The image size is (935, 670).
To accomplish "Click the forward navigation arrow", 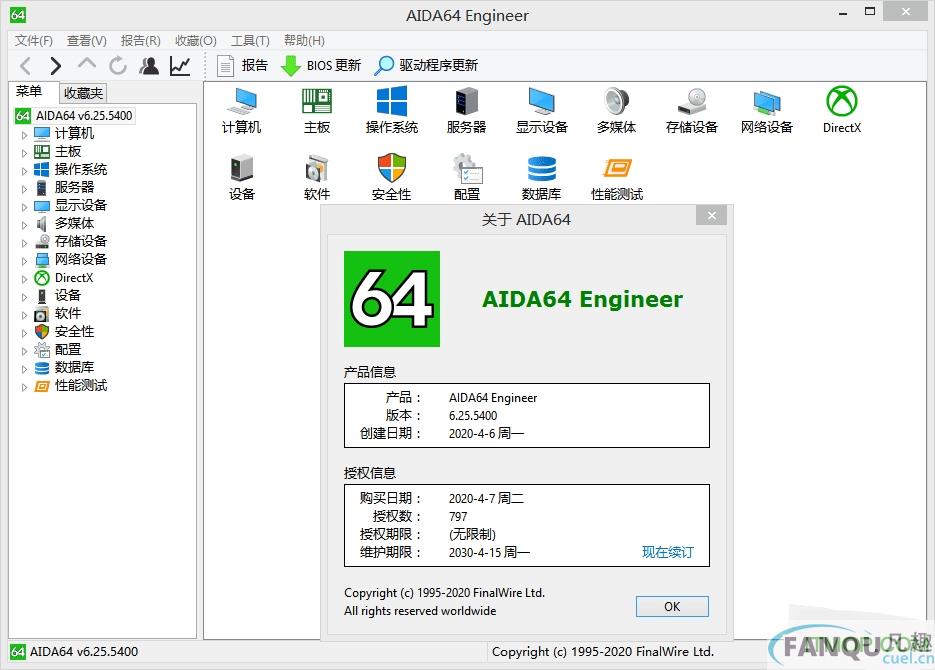I will pyautogui.click(x=55, y=66).
